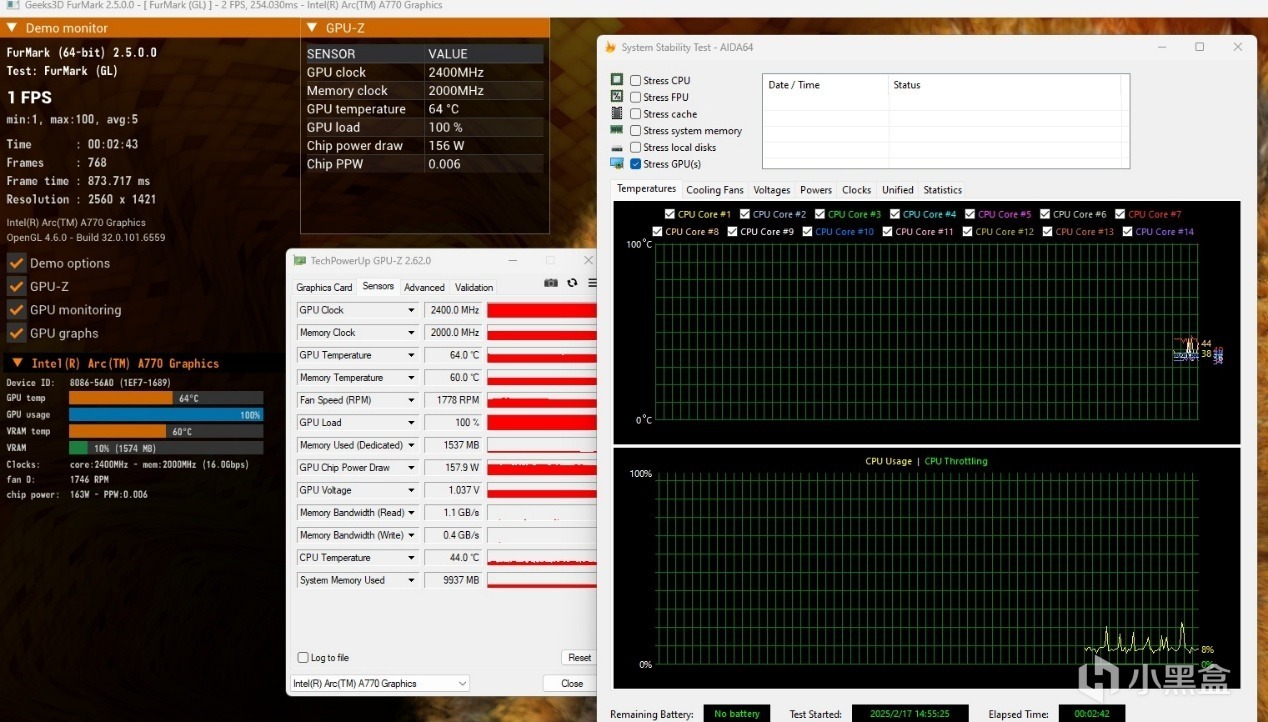Click the Stress GPU(s) monitor icon
The width and height of the screenshot is (1268, 722).
[x=617, y=163]
